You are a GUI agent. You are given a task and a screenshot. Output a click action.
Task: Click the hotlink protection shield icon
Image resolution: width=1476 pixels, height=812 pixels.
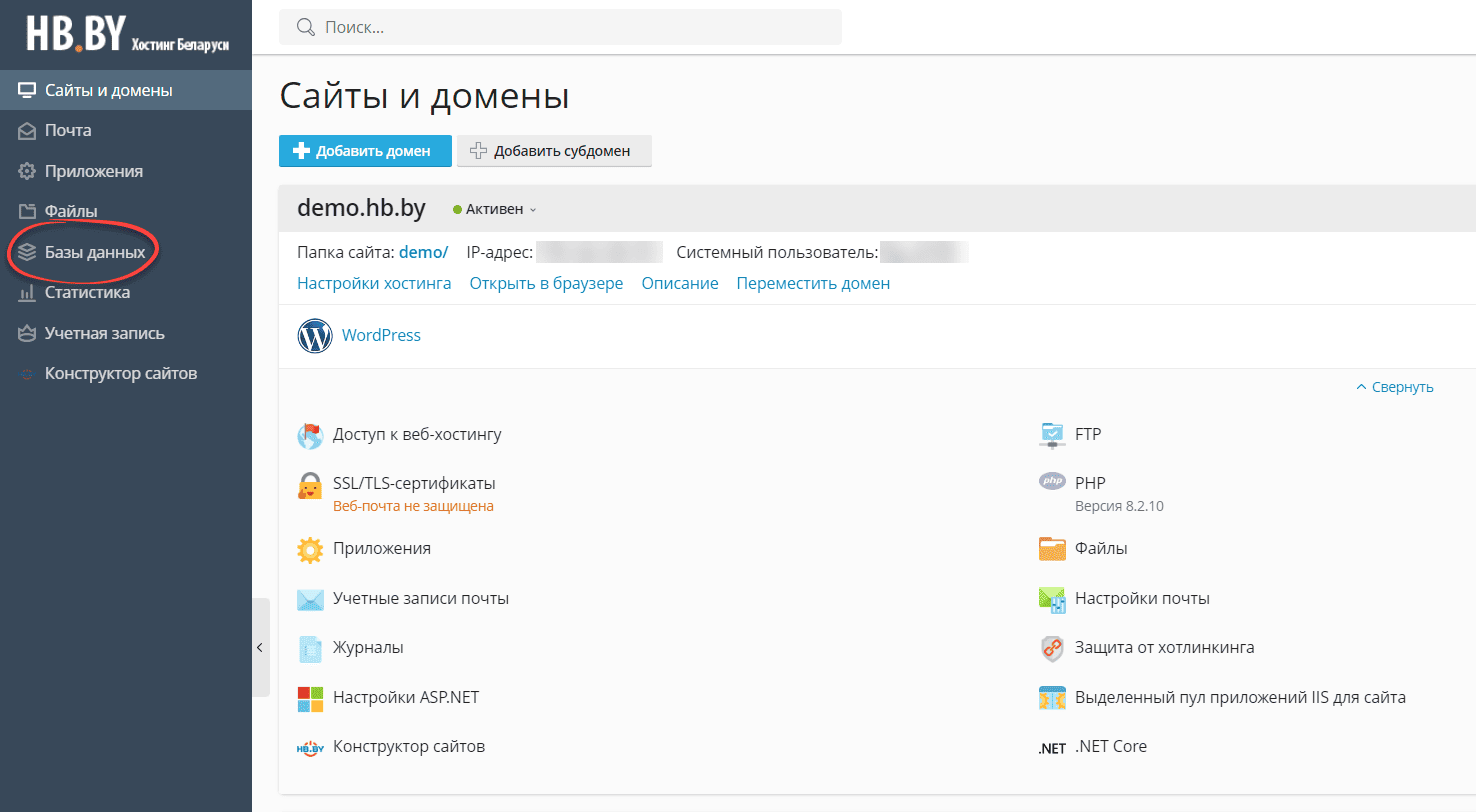coord(1053,648)
